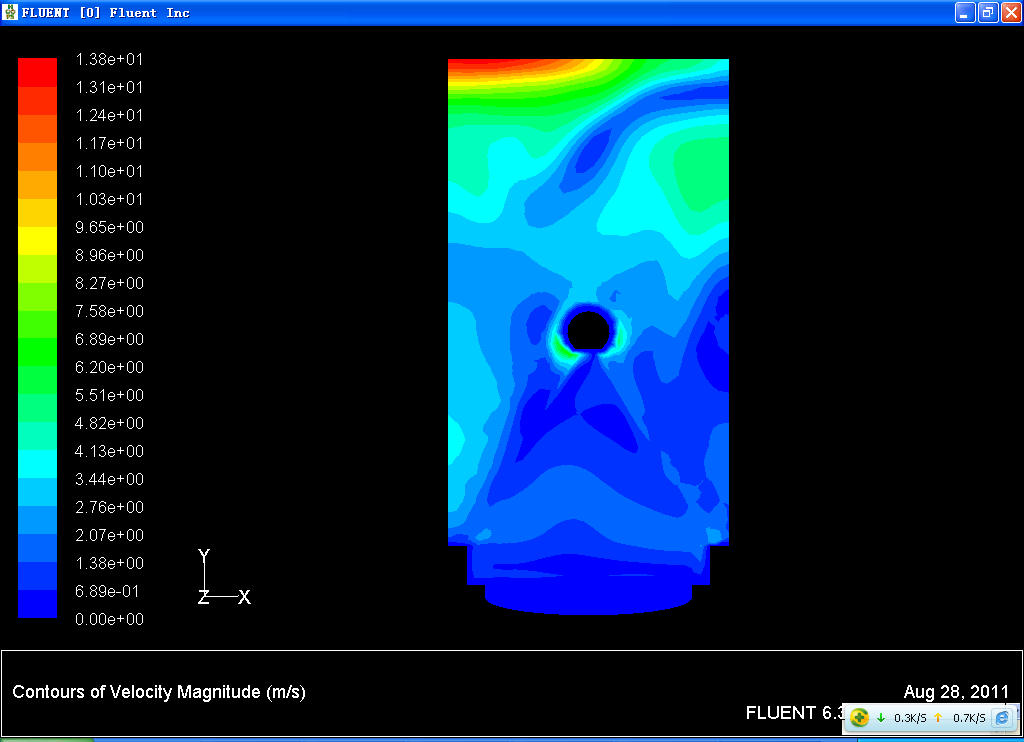Click the FLUENT [0] Fluent Inc title bar
This screenshot has width=1024, height=742.
[x=400, y=13]
